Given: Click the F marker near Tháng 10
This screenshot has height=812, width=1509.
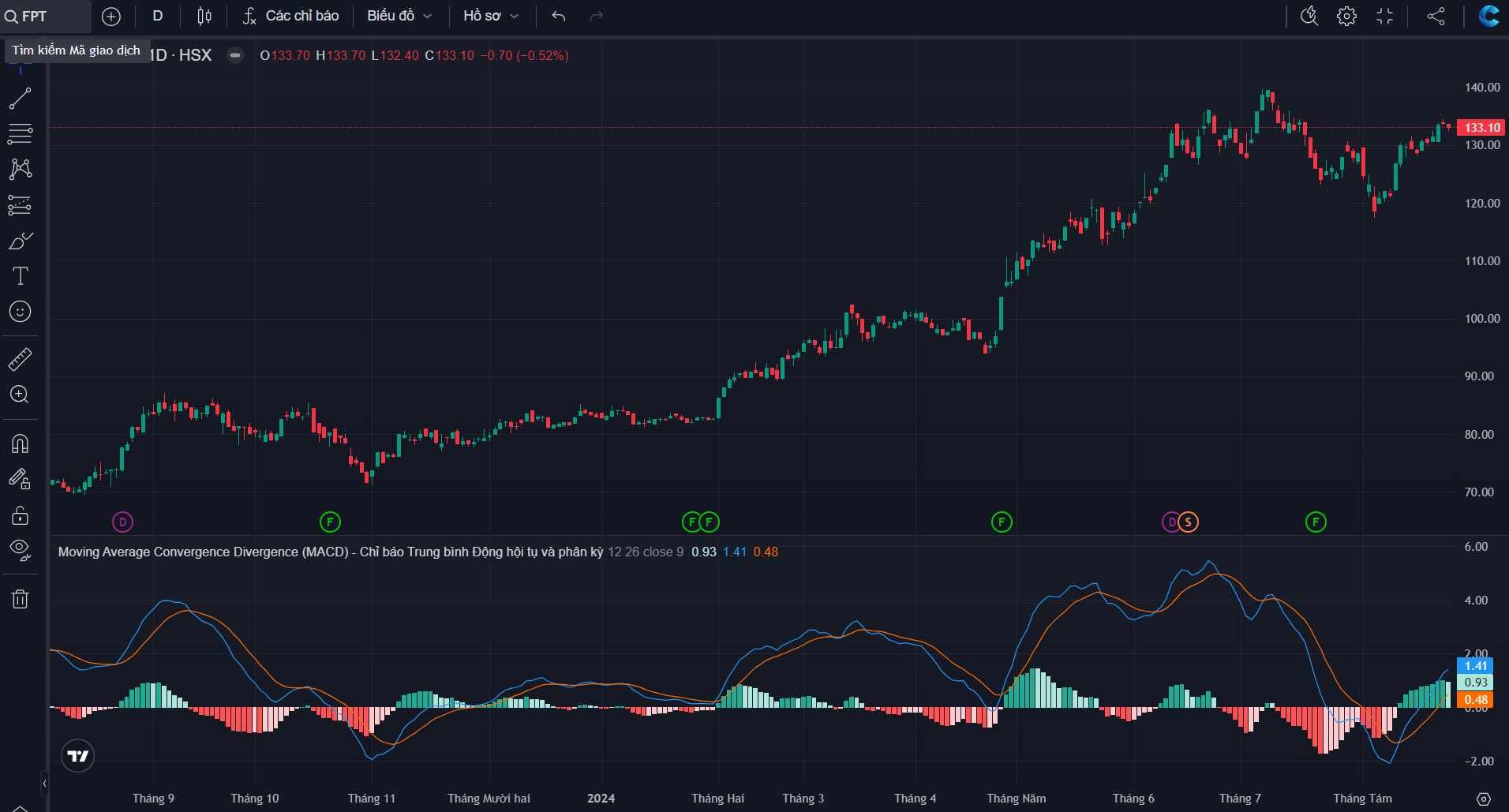Looking at the screenshot, I should coord(330,522).
